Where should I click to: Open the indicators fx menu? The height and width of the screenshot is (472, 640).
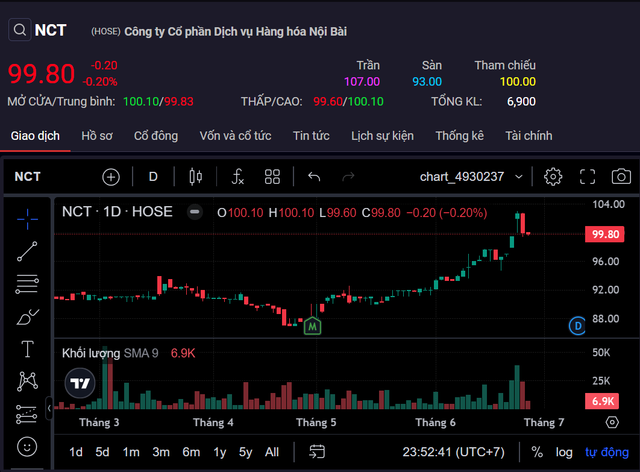pos(238,177)
